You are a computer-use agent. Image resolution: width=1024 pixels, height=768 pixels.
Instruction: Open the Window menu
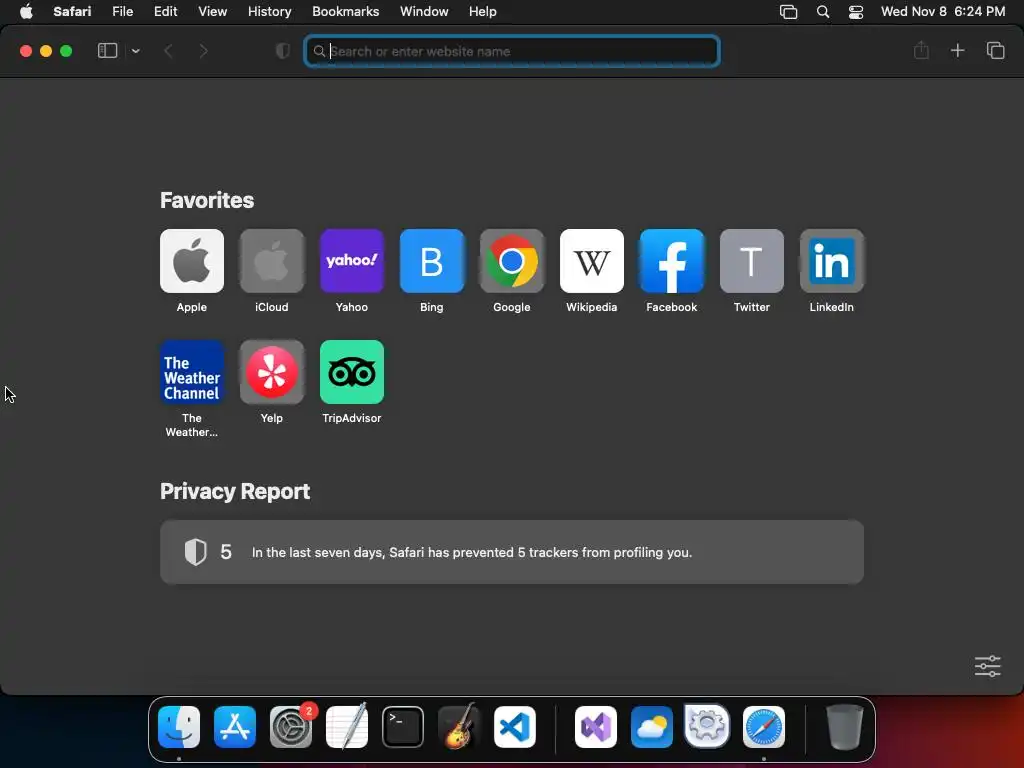coord(424,12)
